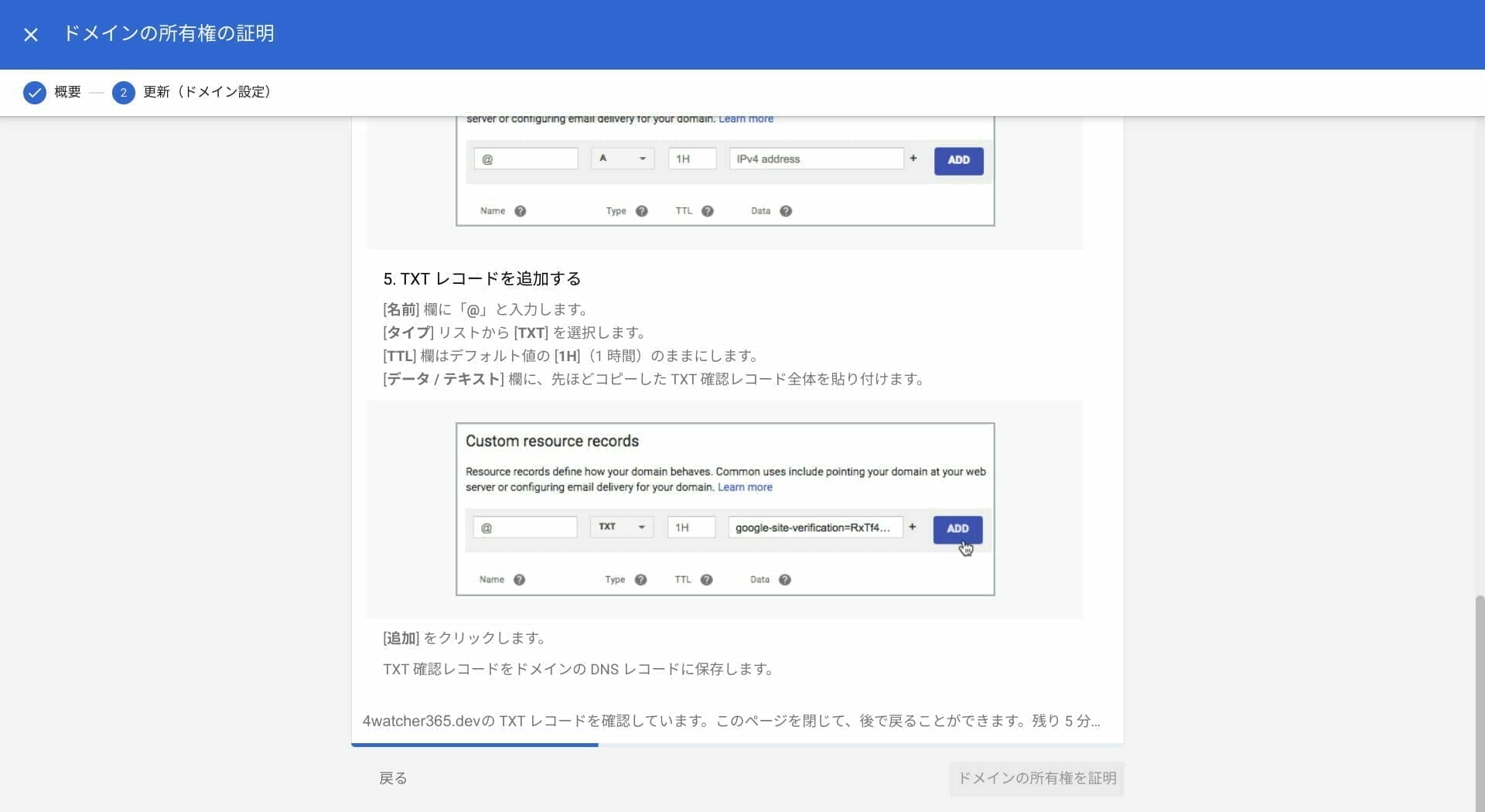Click the ドメインの所有権を証明 button
Image resolution: width=1485 pixels, height=812 pixels.
[x=1036, y=779]
